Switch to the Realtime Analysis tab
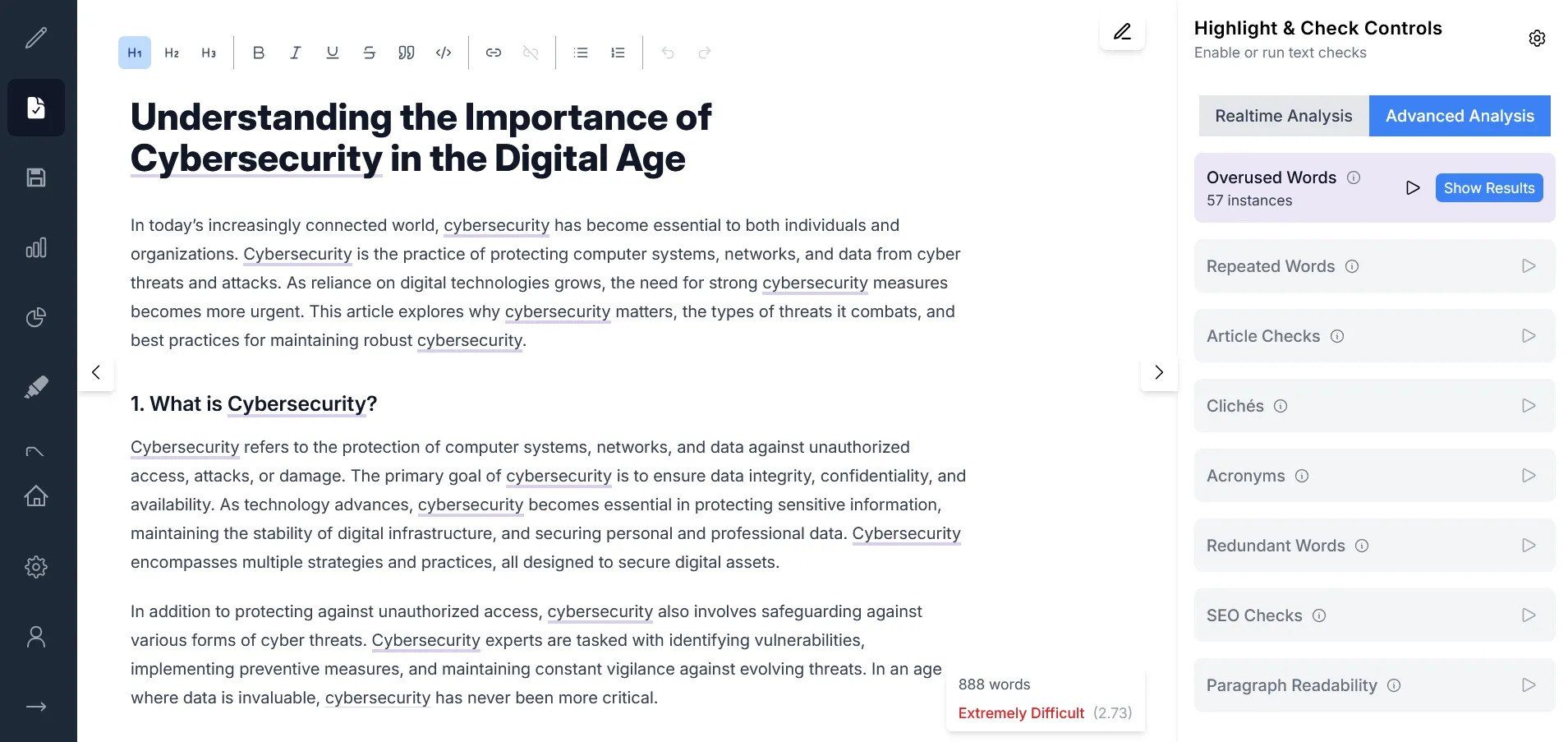 [x=1283, y=116]
